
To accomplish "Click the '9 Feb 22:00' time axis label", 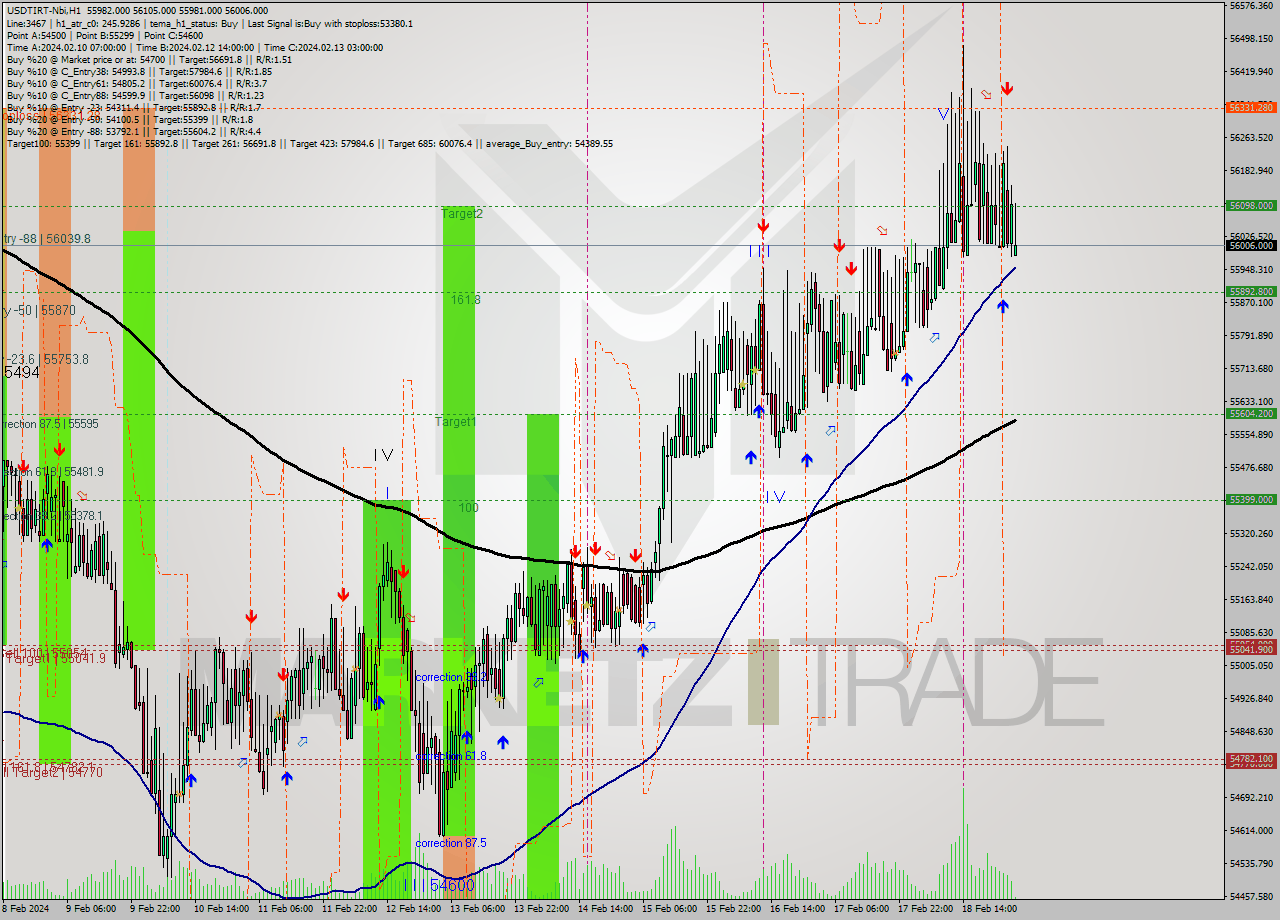I will (153, 909).
